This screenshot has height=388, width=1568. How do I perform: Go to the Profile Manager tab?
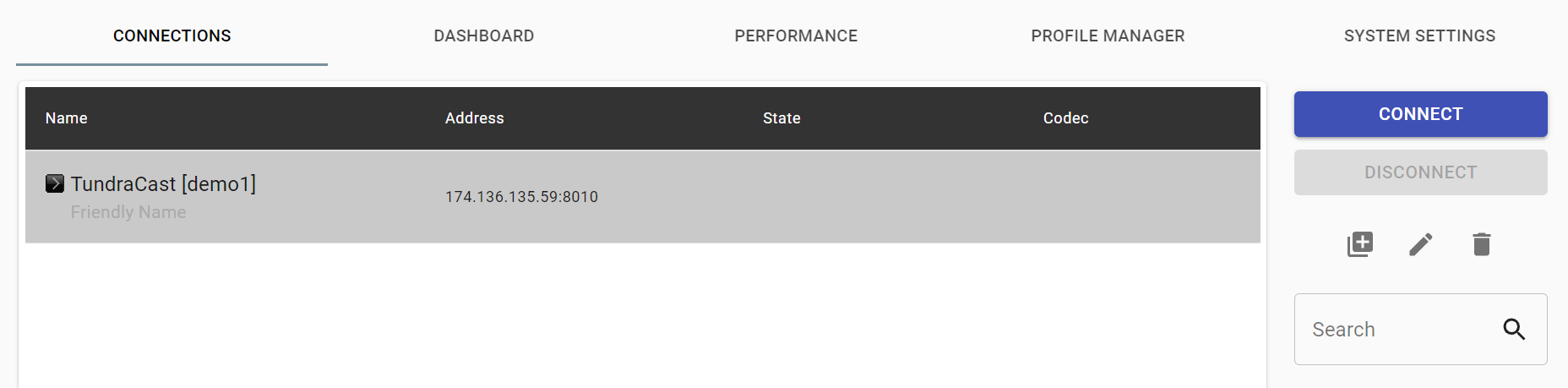(x=1108, y=36)
